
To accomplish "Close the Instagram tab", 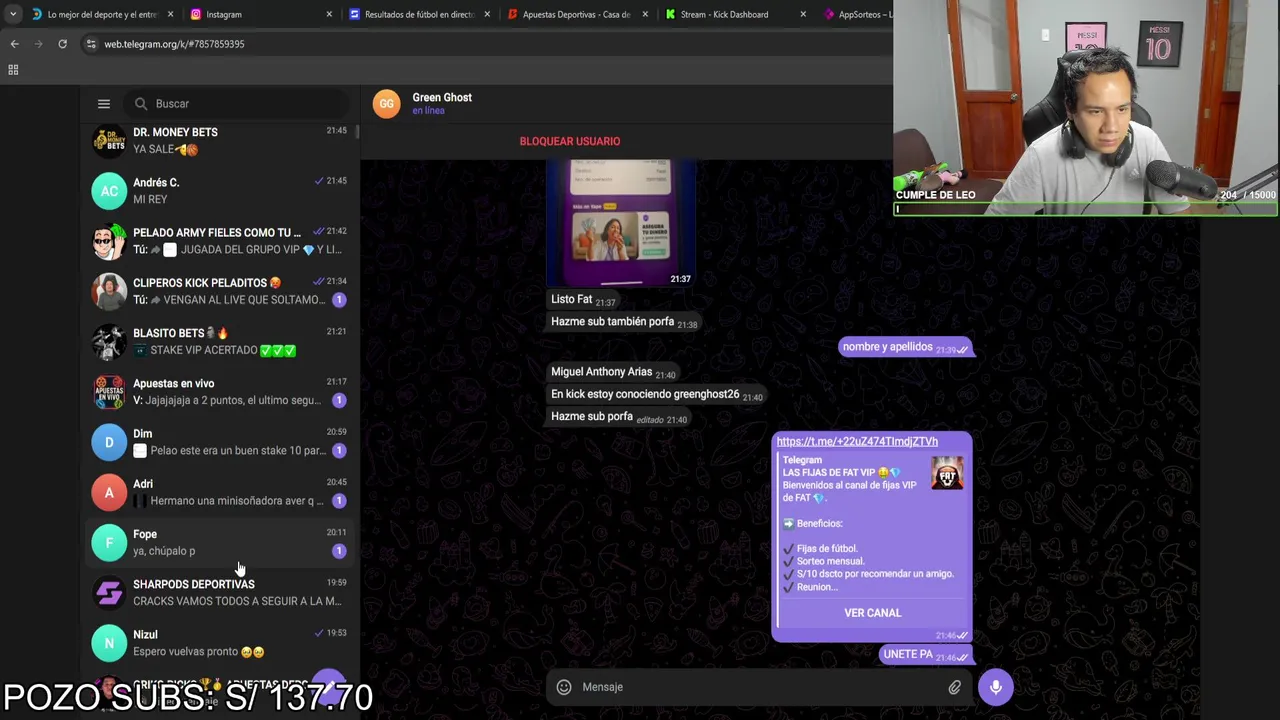I will tap(329, 14).
